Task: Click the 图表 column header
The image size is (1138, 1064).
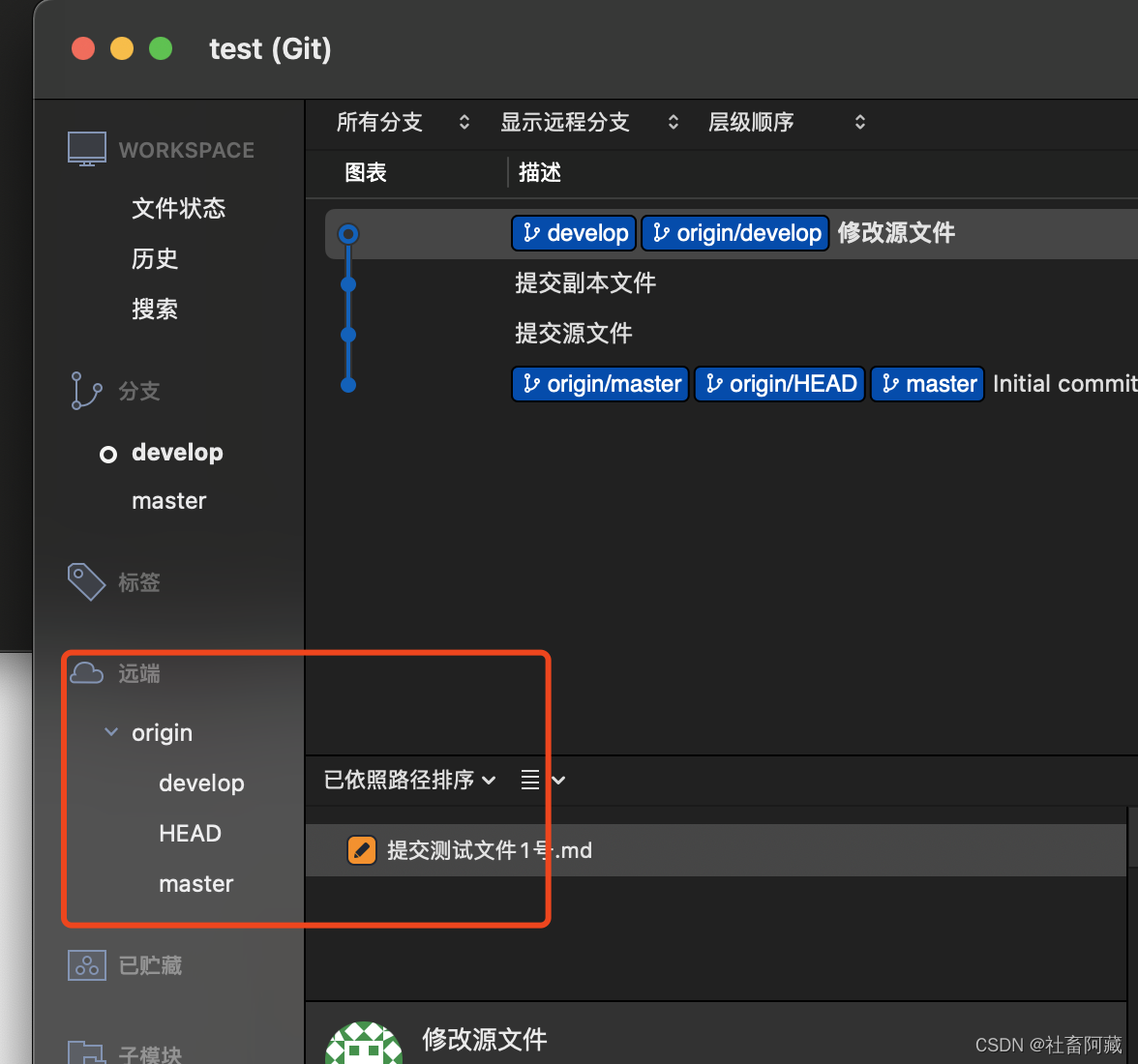Action: (365, 172)
